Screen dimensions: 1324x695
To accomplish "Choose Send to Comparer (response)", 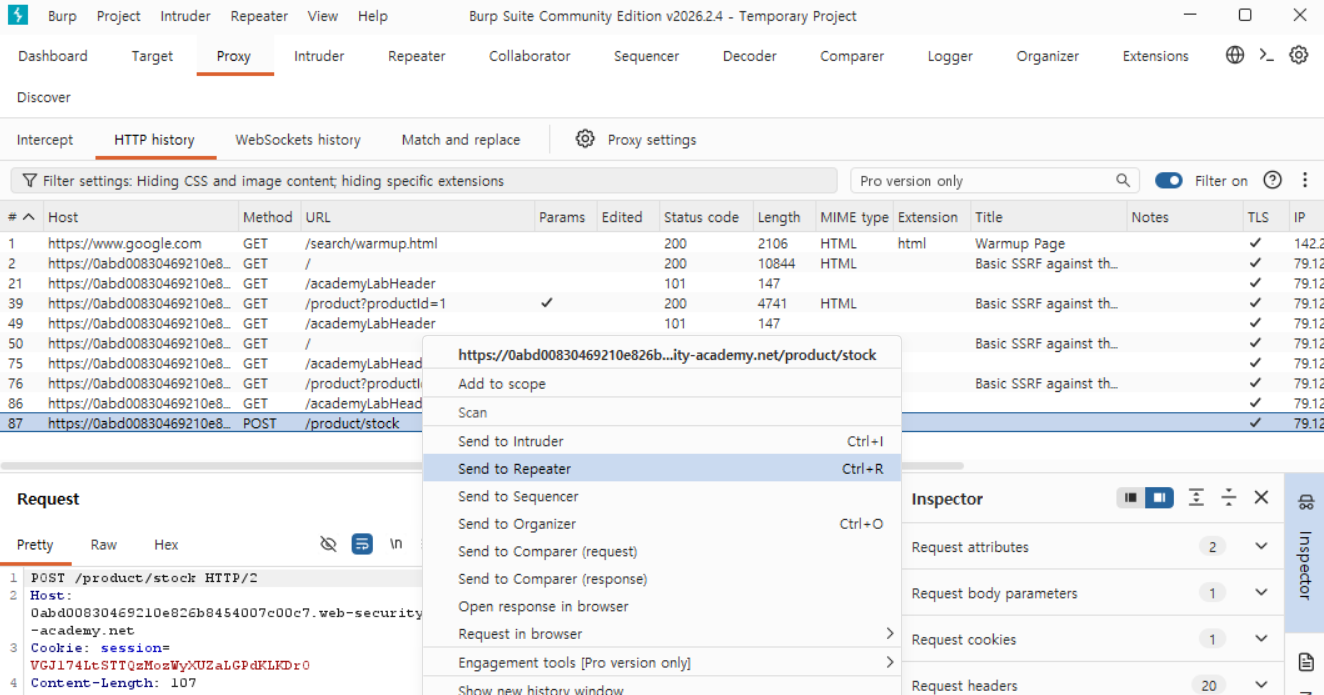I will click(x=662, y=578).
